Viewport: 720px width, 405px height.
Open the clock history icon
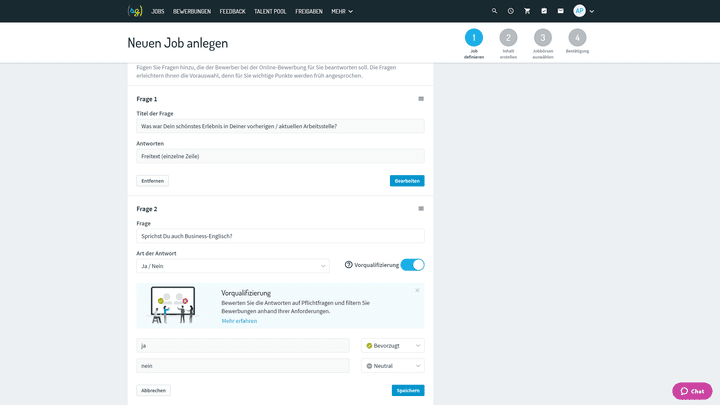point(510,11)
